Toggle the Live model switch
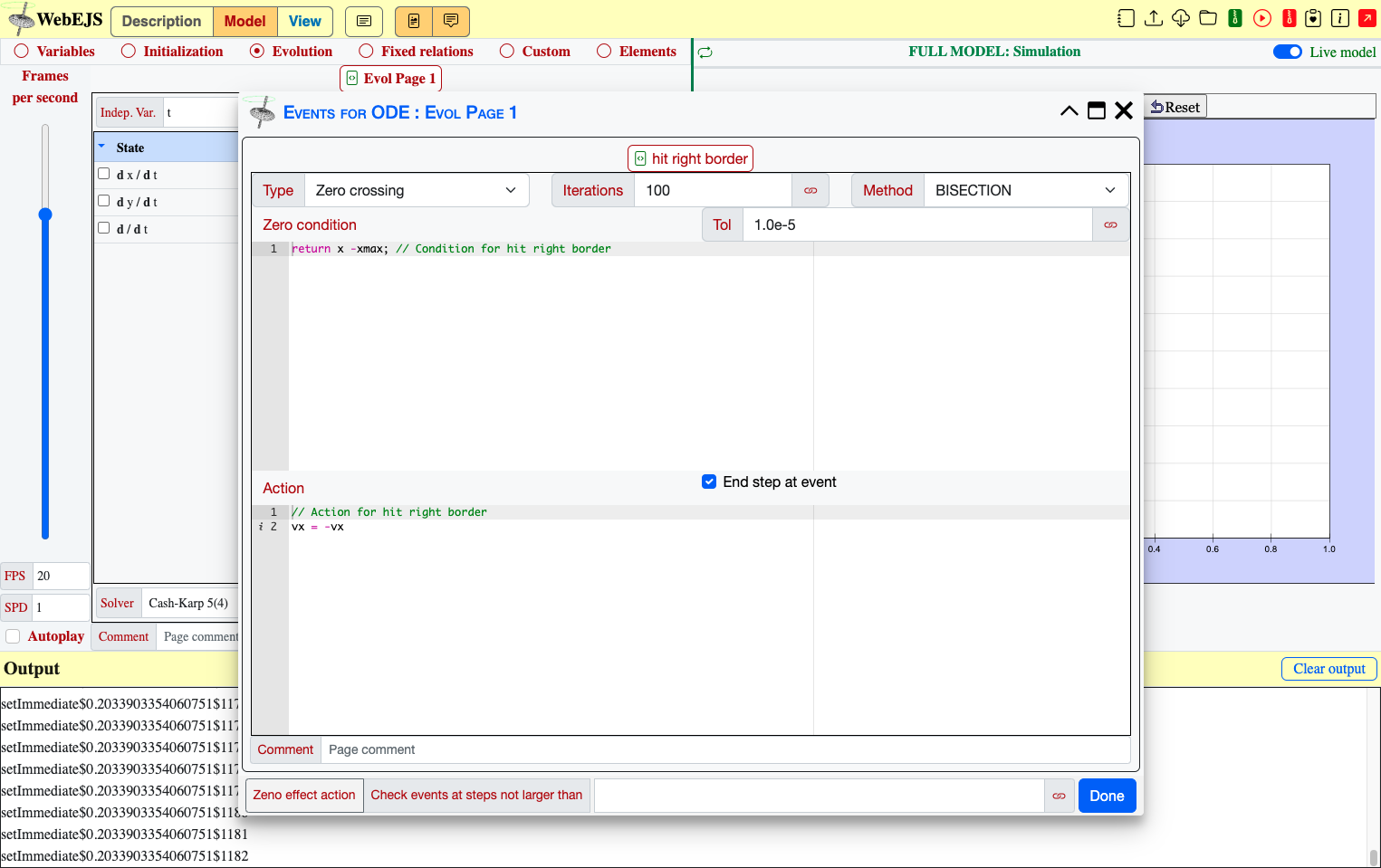This screenshot has width=1381, height=868. (x=1287, y=52)
